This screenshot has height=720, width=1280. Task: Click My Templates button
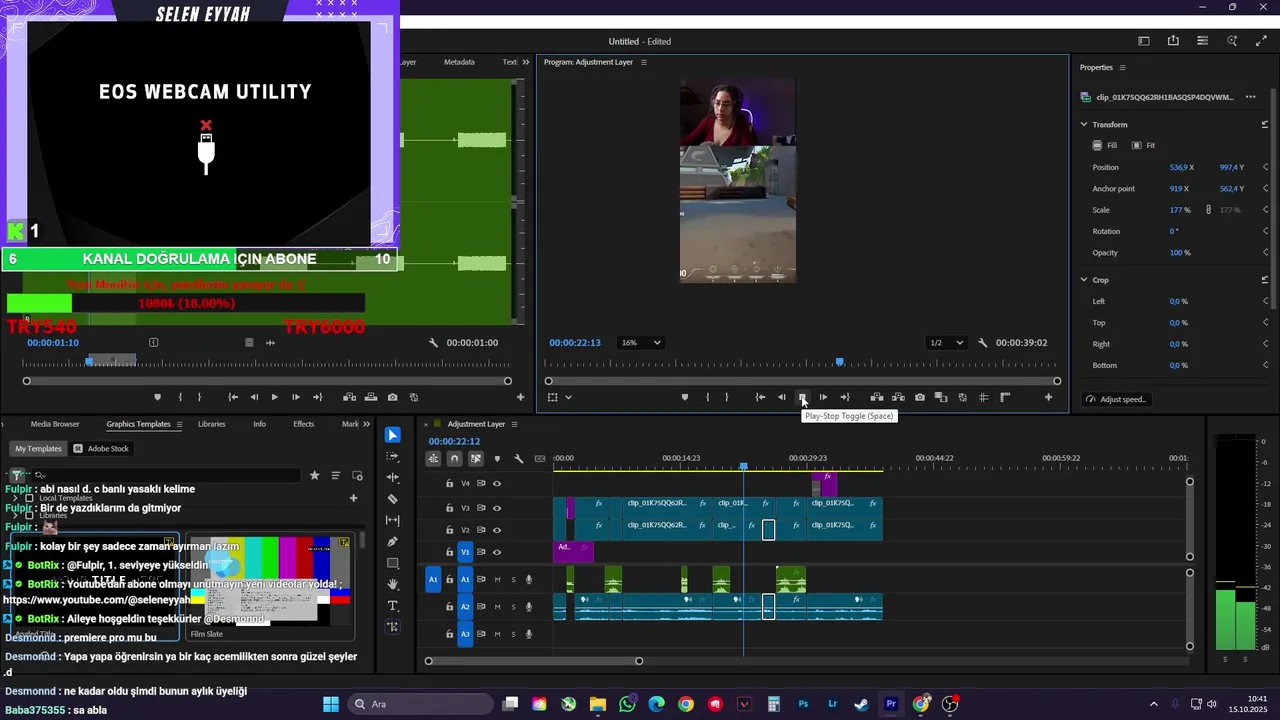coord(38,449)
